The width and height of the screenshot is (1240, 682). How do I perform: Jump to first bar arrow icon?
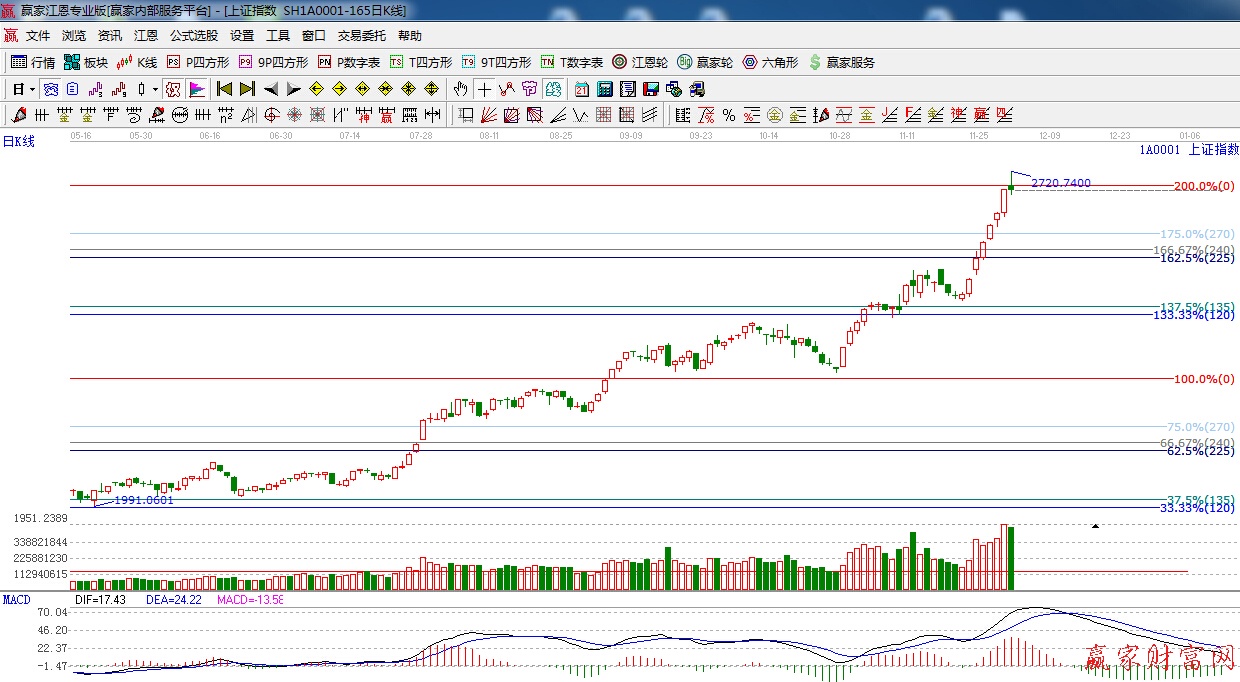[x=224, y=89]
